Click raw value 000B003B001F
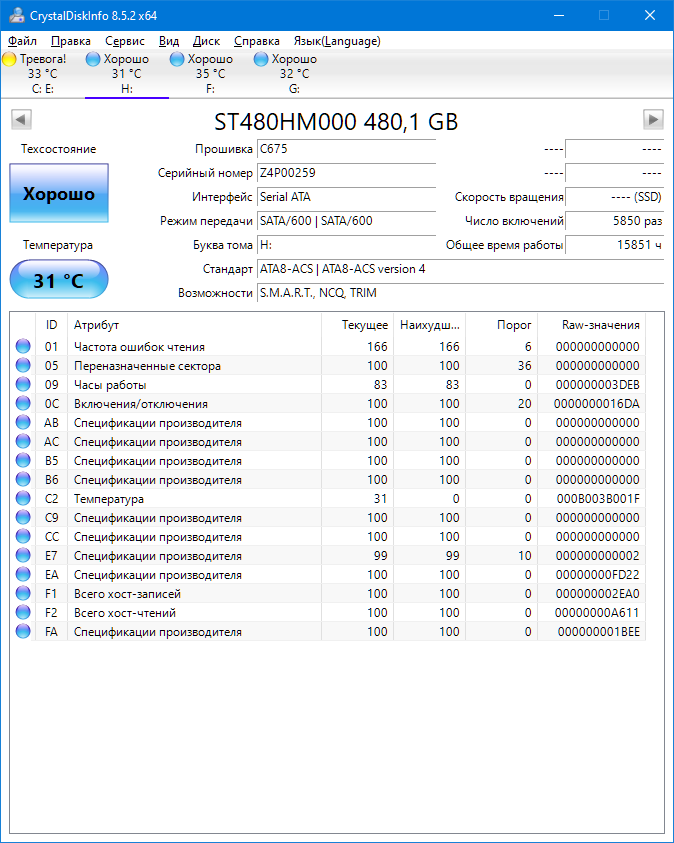Screen dimensions: 674x843 pyautogui.click(x=598, y=499)
